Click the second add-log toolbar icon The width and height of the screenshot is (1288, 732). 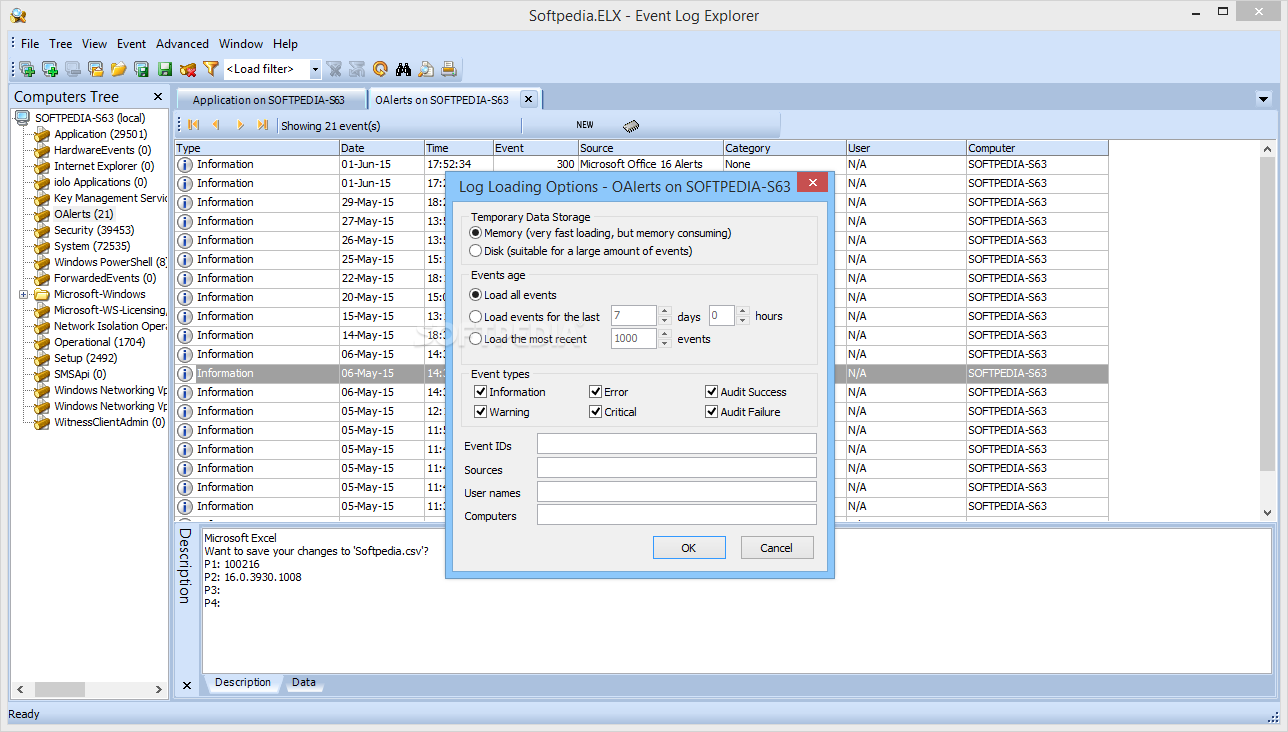point(50,69)
